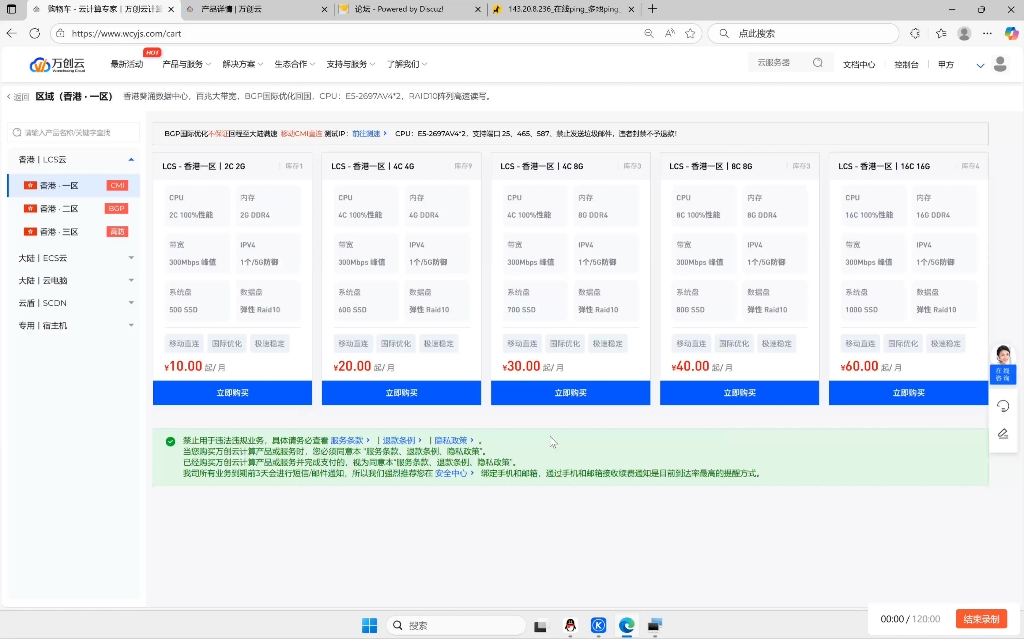Viewport: 1024px width, 639px height.
Task: Switch to the 143.20.8.236 ping tab
Action: 562,9
